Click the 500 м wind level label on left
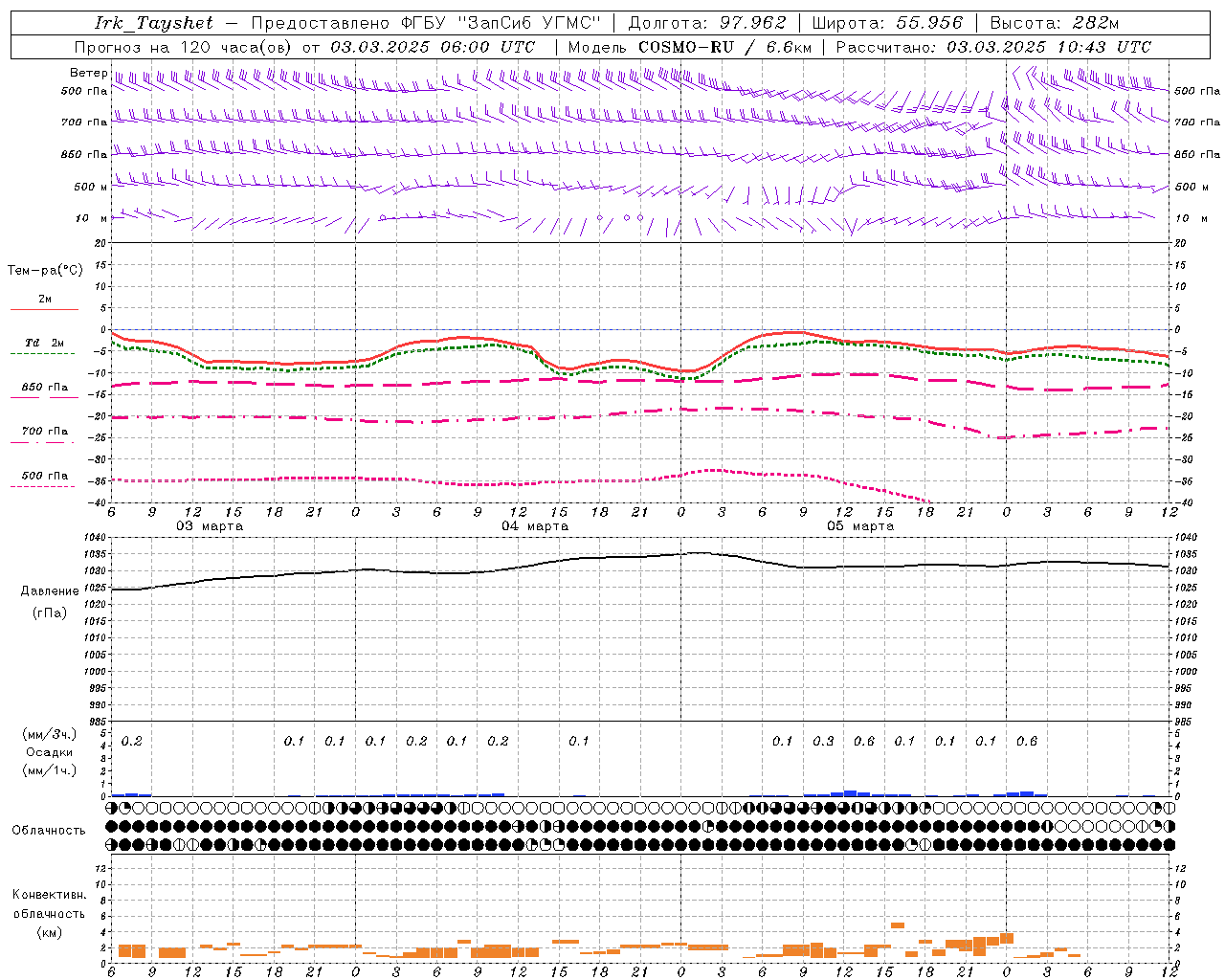This screenshot has width=1225, height=980. coord(91,187)
